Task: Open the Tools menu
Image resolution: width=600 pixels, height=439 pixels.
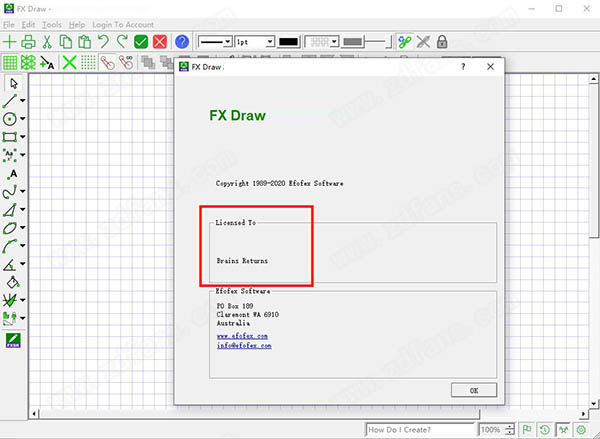Action: pos(52,24)
